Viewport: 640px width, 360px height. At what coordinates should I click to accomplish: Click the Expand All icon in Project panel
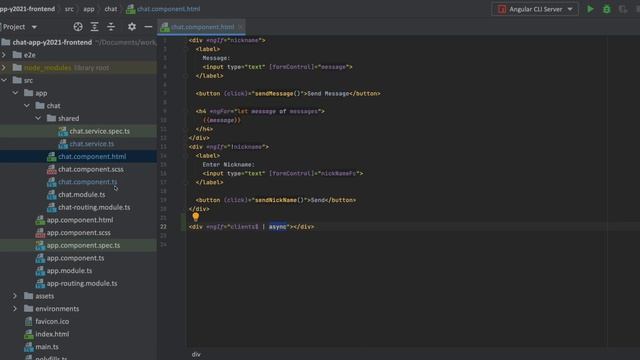94,27
